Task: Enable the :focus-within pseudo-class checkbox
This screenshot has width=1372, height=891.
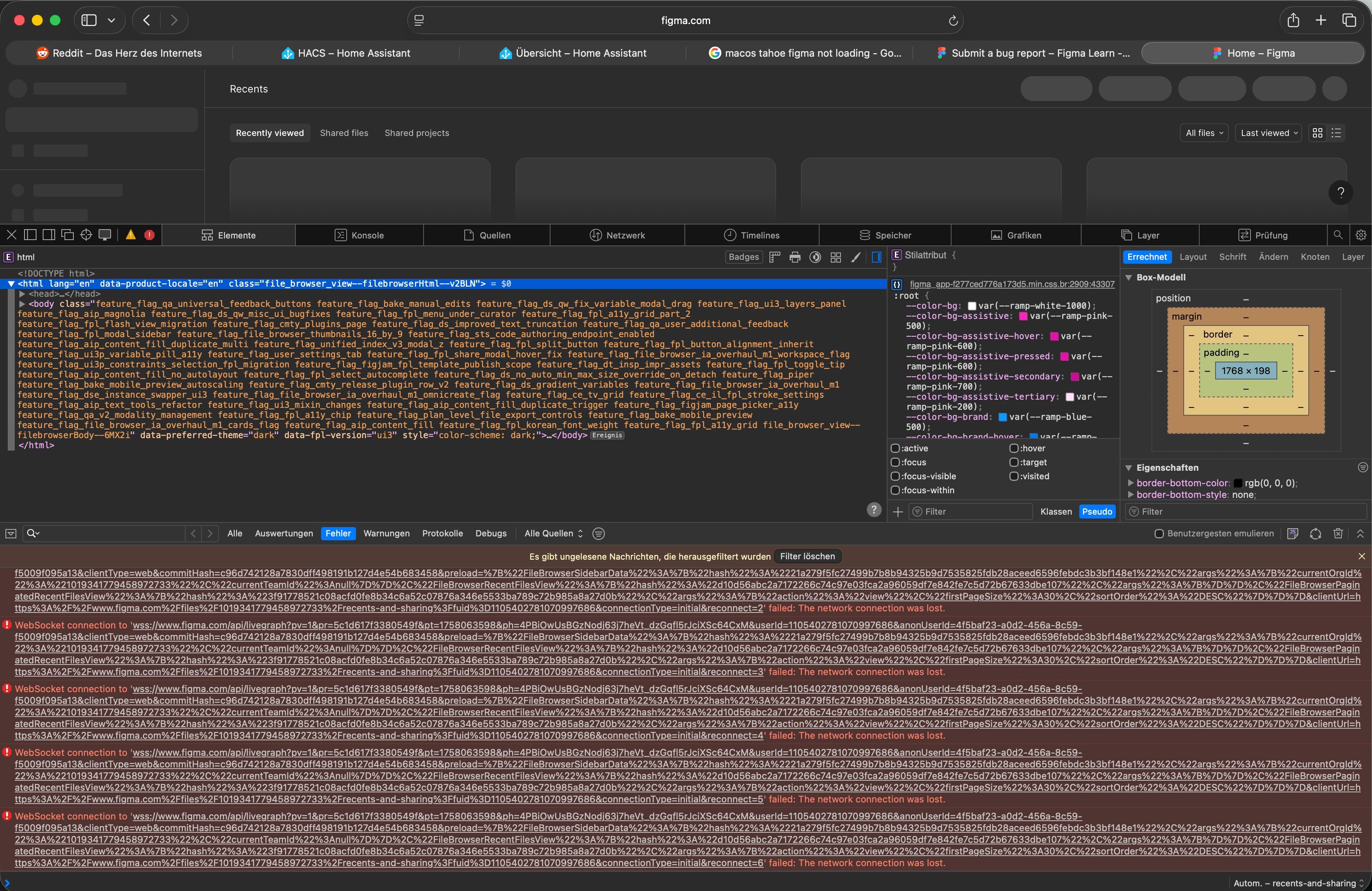Action: [895, 490]
